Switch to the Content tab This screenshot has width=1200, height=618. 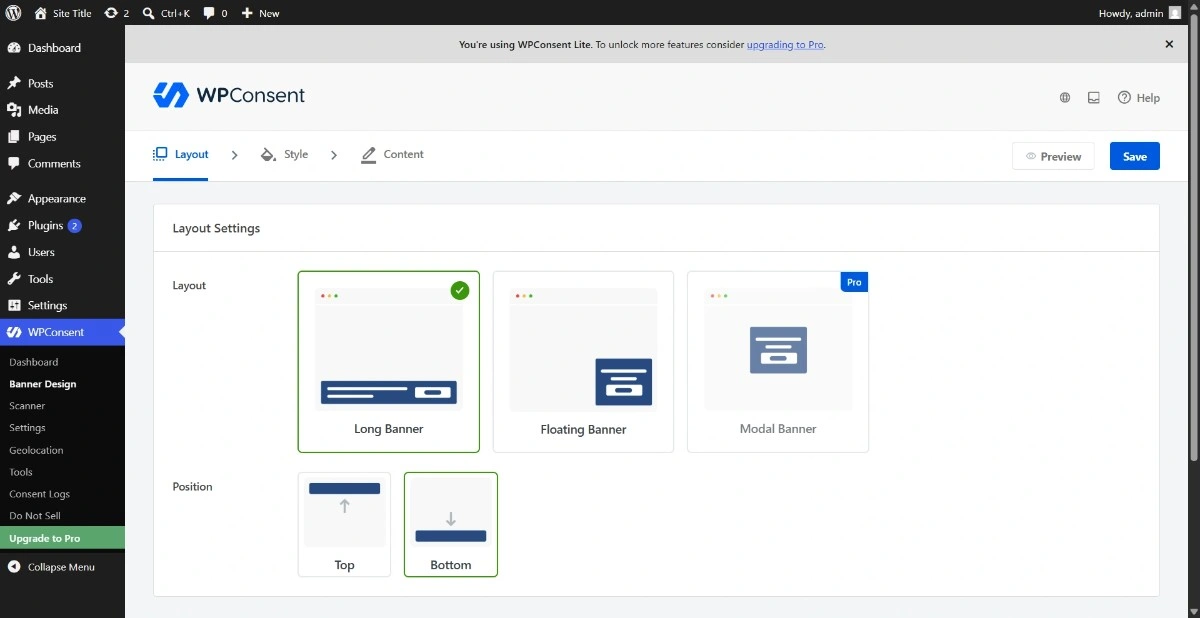click(x=392, y=155)
